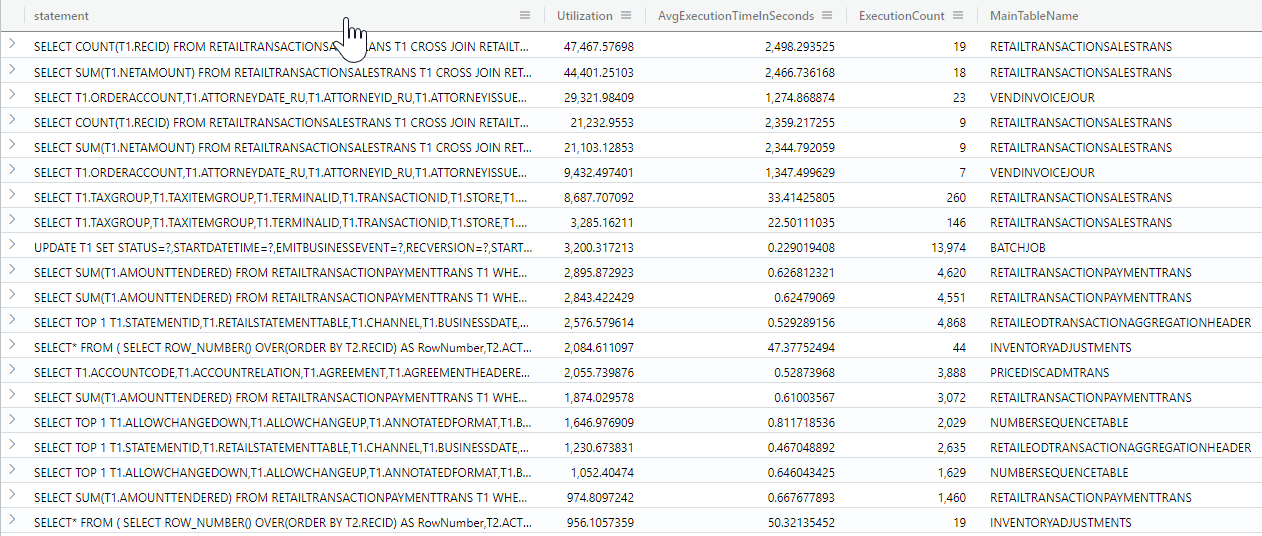Open the statement column menu icon

[525, 15]
